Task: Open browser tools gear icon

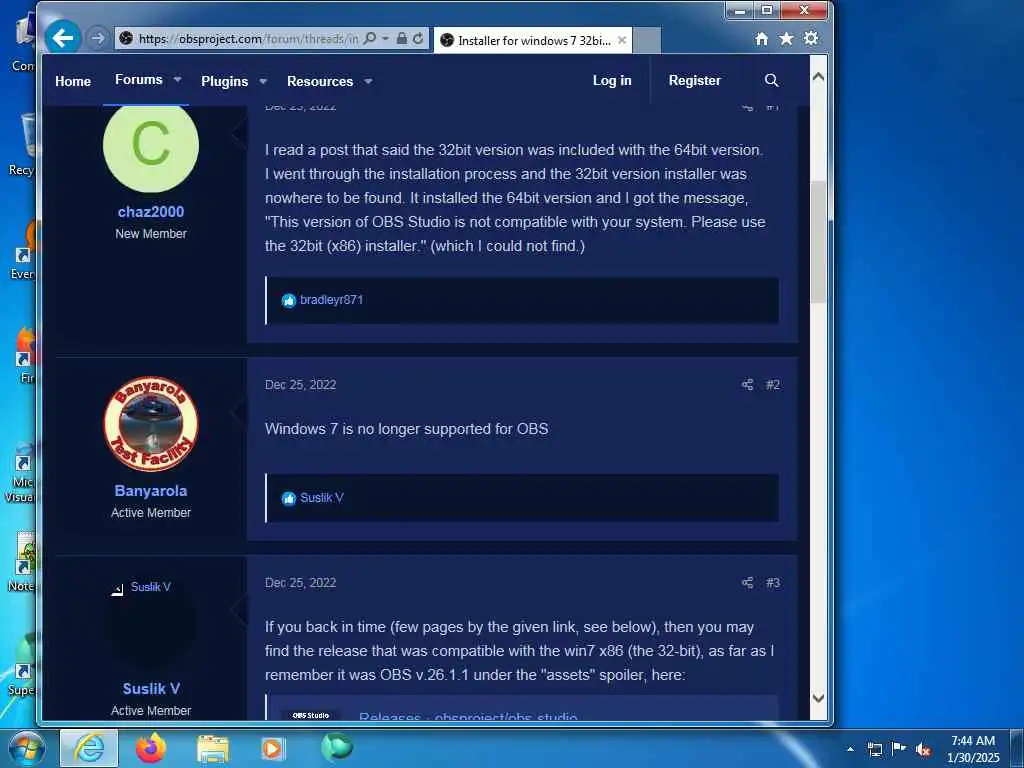Action: point(811,39)
